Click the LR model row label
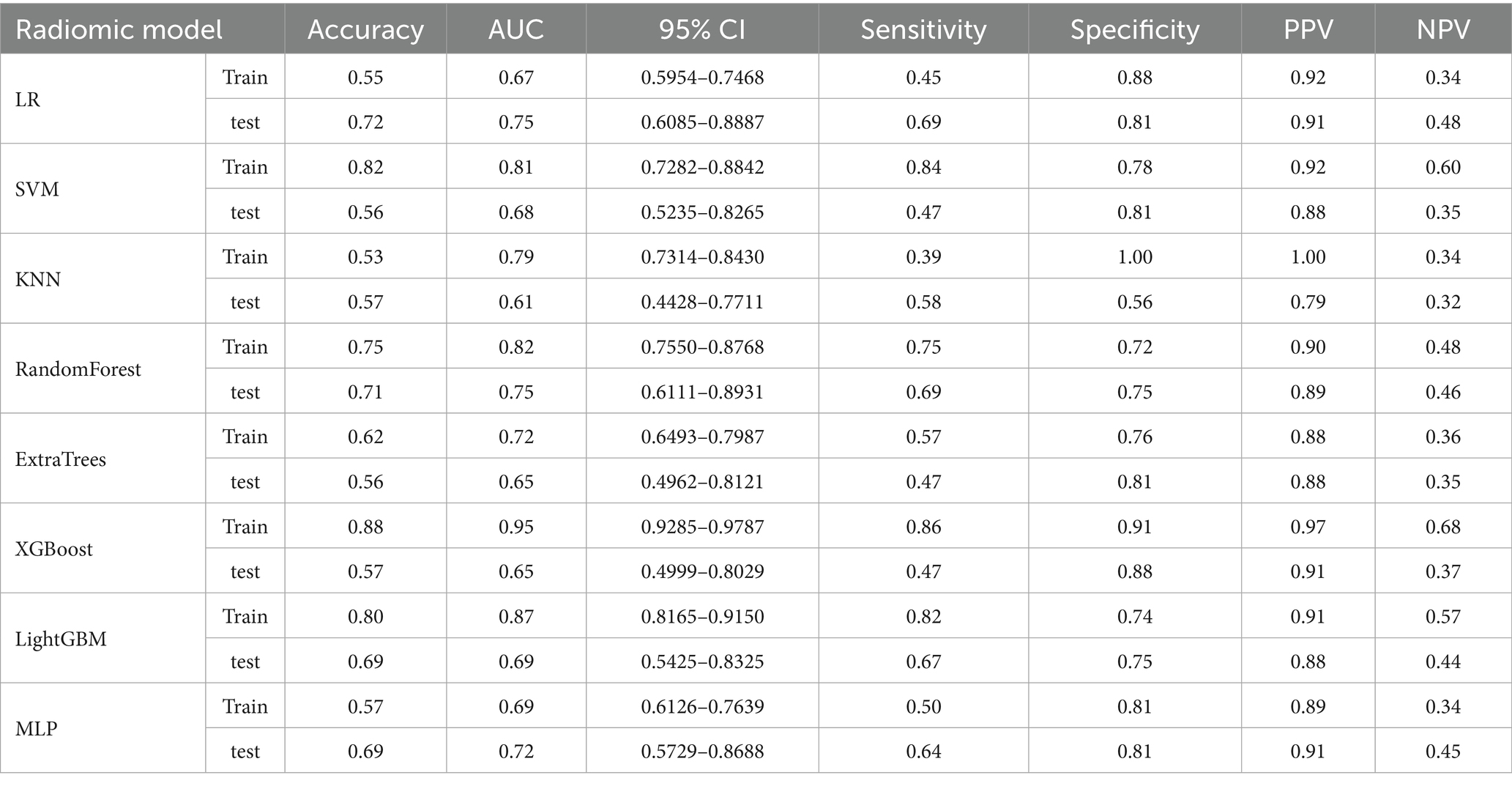The width and height of the screenshot is (1512, 786). (x=28, y=100)
